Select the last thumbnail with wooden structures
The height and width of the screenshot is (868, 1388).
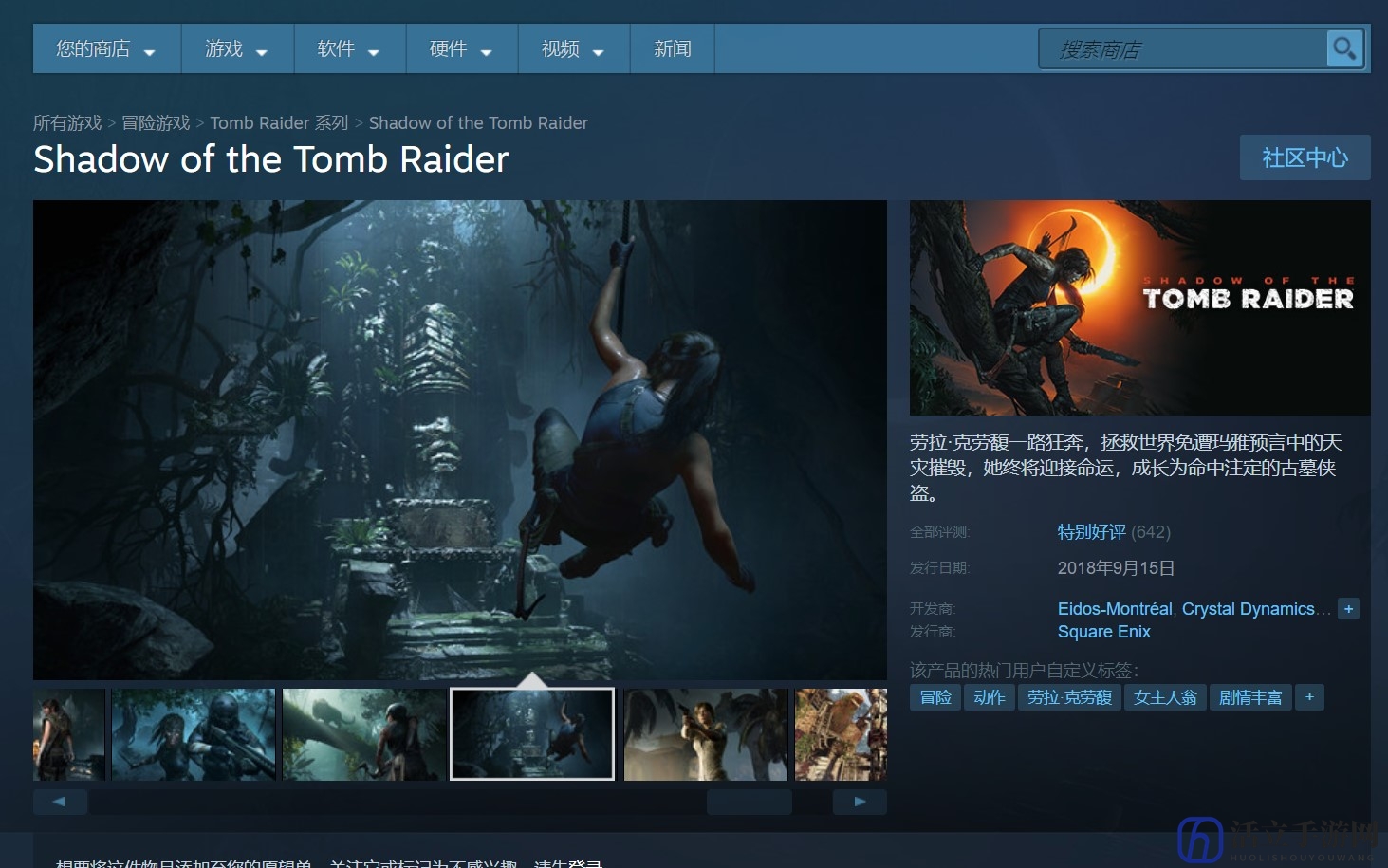click(x=841, y=735)
